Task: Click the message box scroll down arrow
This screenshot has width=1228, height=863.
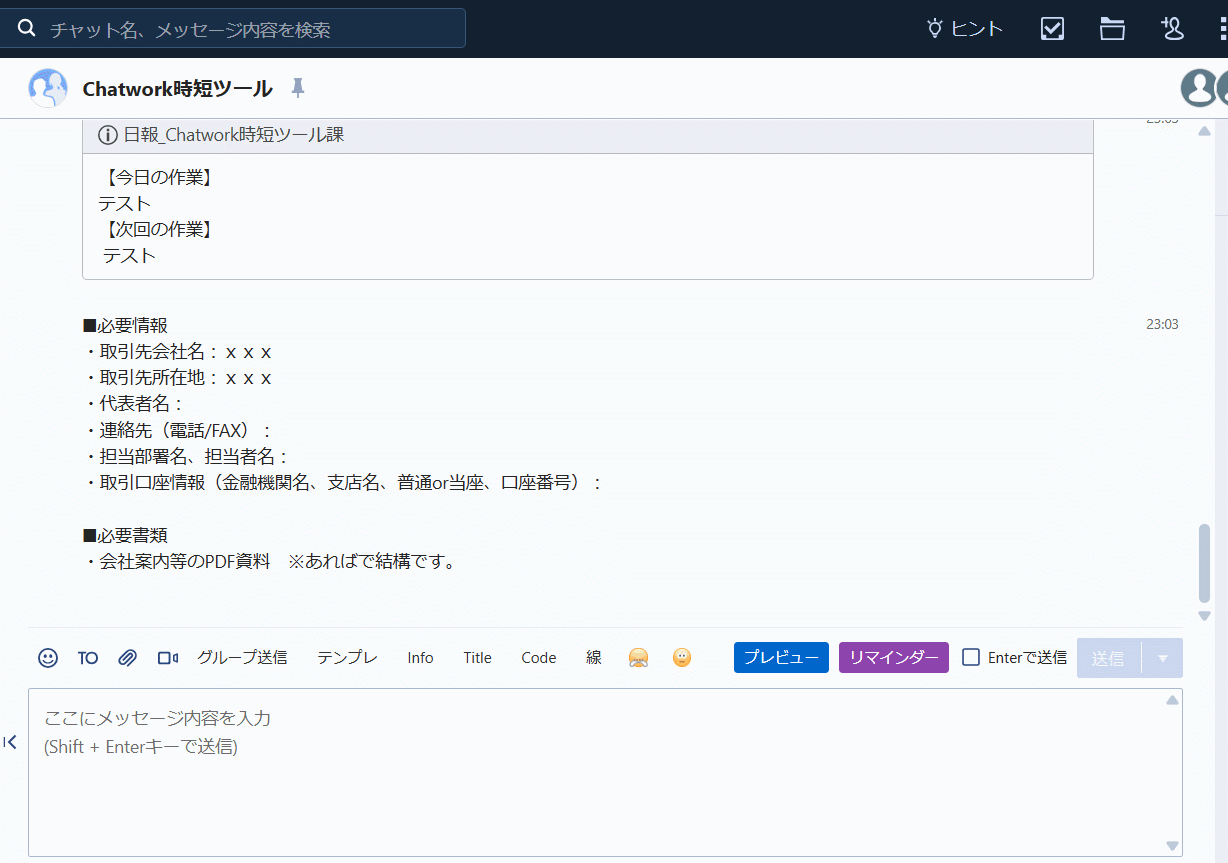Action: [x=1172, y=846]
